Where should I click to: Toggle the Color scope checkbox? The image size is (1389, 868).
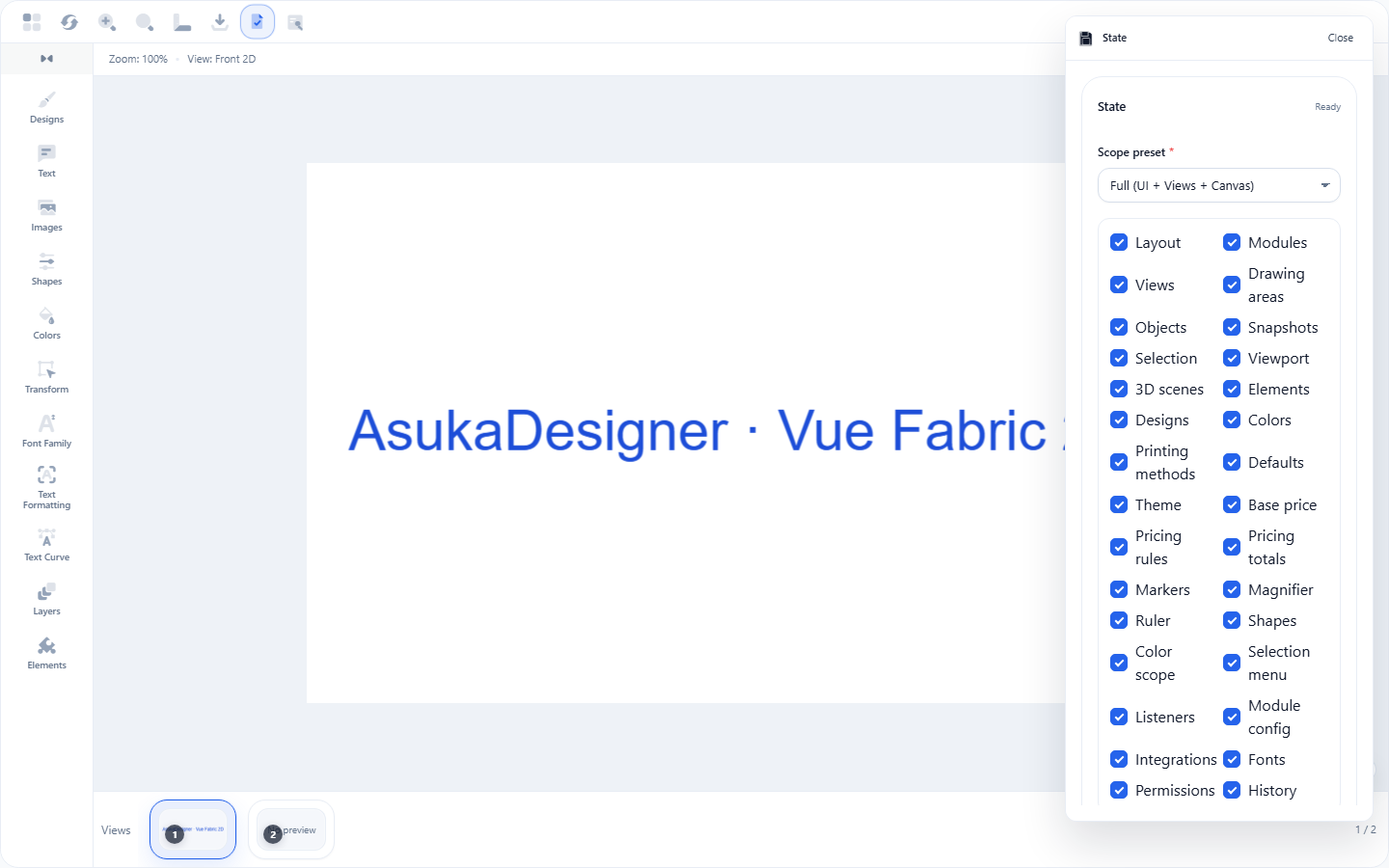[1119, 663]
